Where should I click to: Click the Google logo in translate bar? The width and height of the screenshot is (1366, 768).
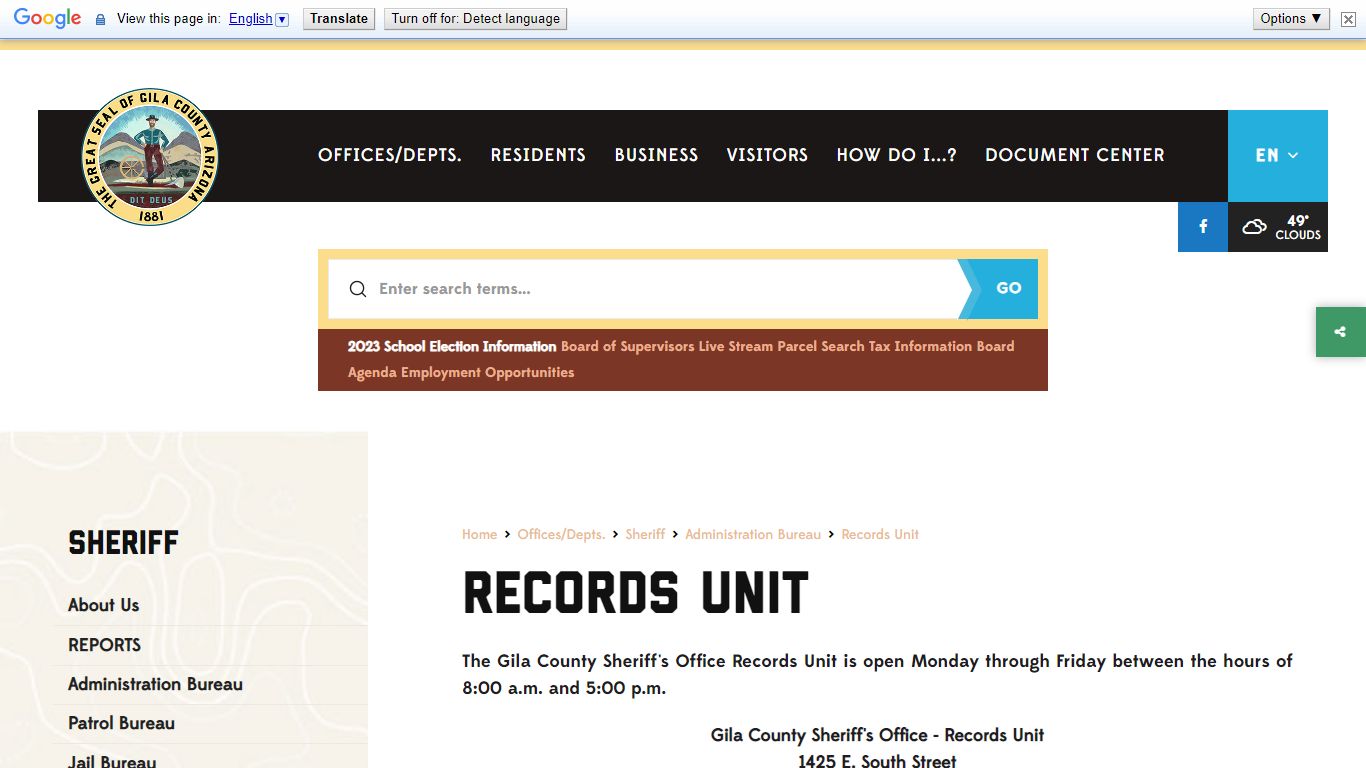pyautogui.click(x=47, y=18)
